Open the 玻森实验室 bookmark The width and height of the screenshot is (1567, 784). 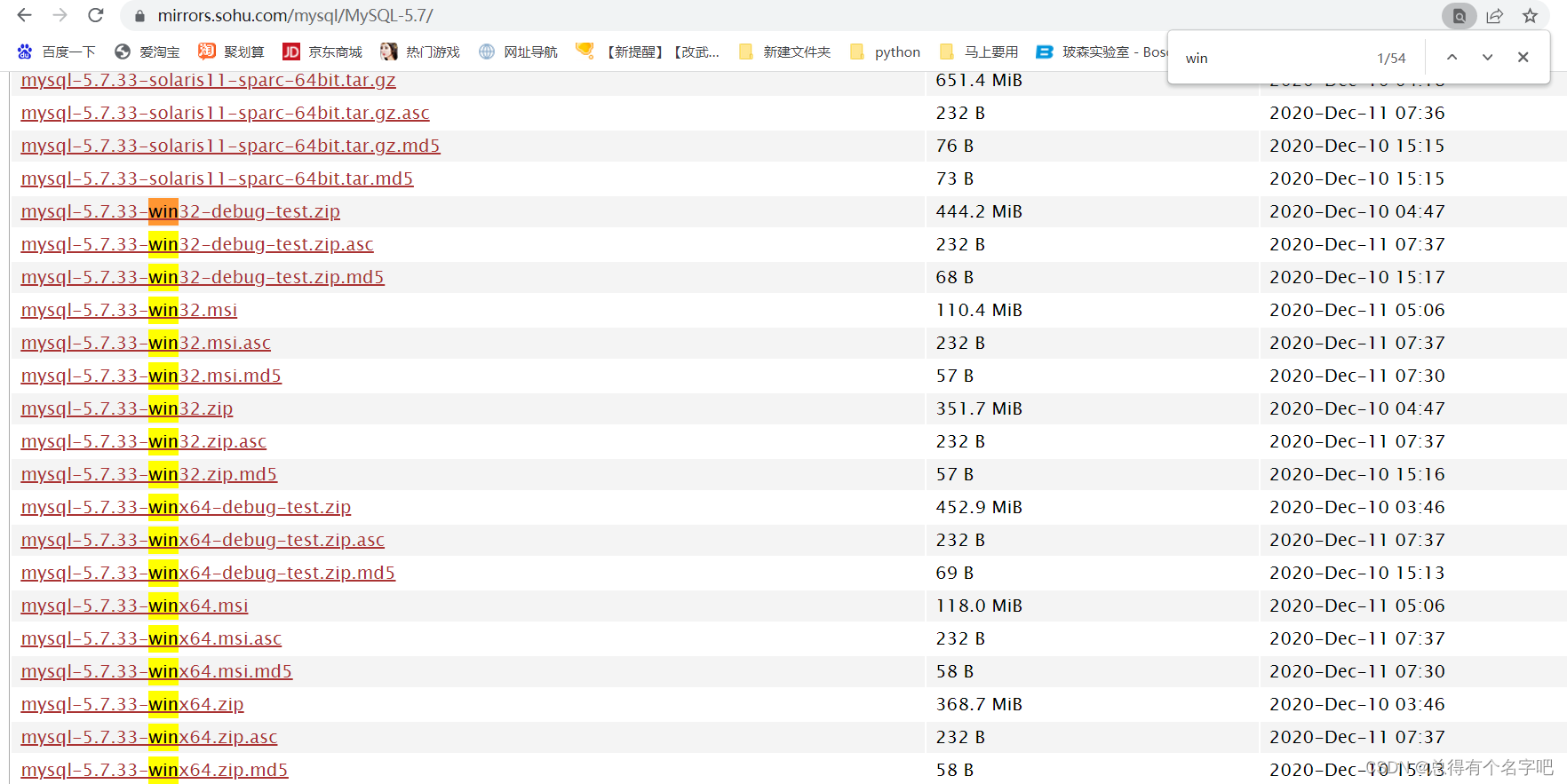click(1102, 52)
